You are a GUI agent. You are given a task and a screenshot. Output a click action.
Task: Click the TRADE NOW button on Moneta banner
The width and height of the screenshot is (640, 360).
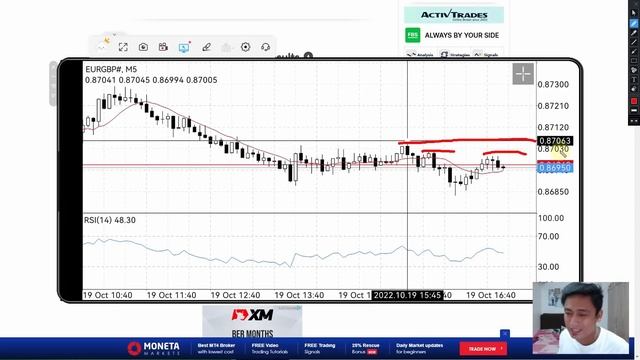tap(483, 349)
